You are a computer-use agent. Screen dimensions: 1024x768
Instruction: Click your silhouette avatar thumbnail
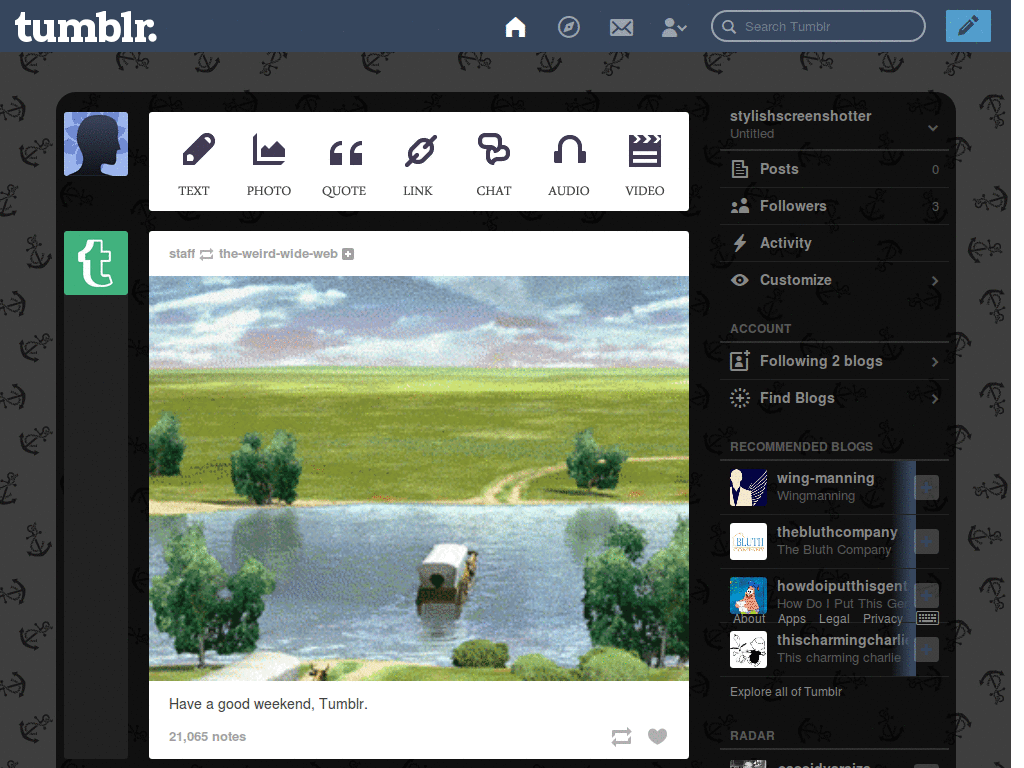point(96,144)
